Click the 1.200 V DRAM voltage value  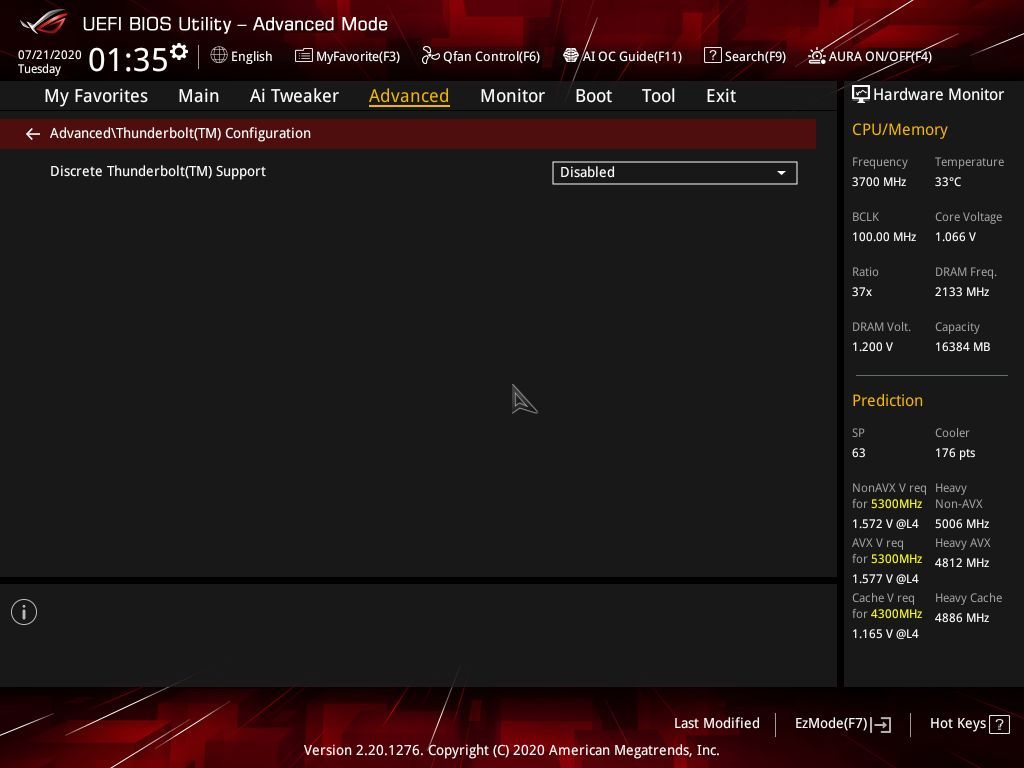click(872, 347)
